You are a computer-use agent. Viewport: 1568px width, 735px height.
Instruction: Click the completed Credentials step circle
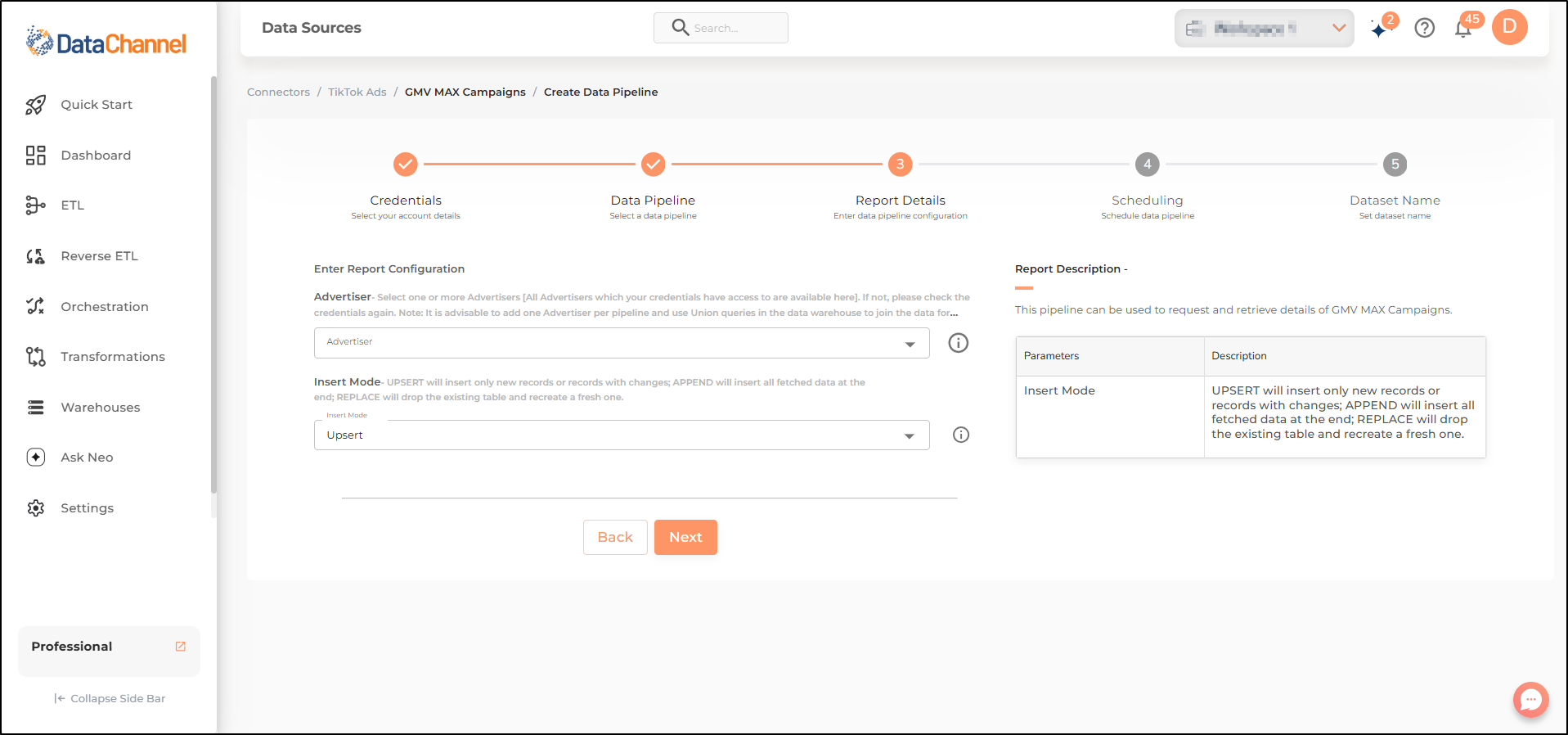[x=406, y=165]
